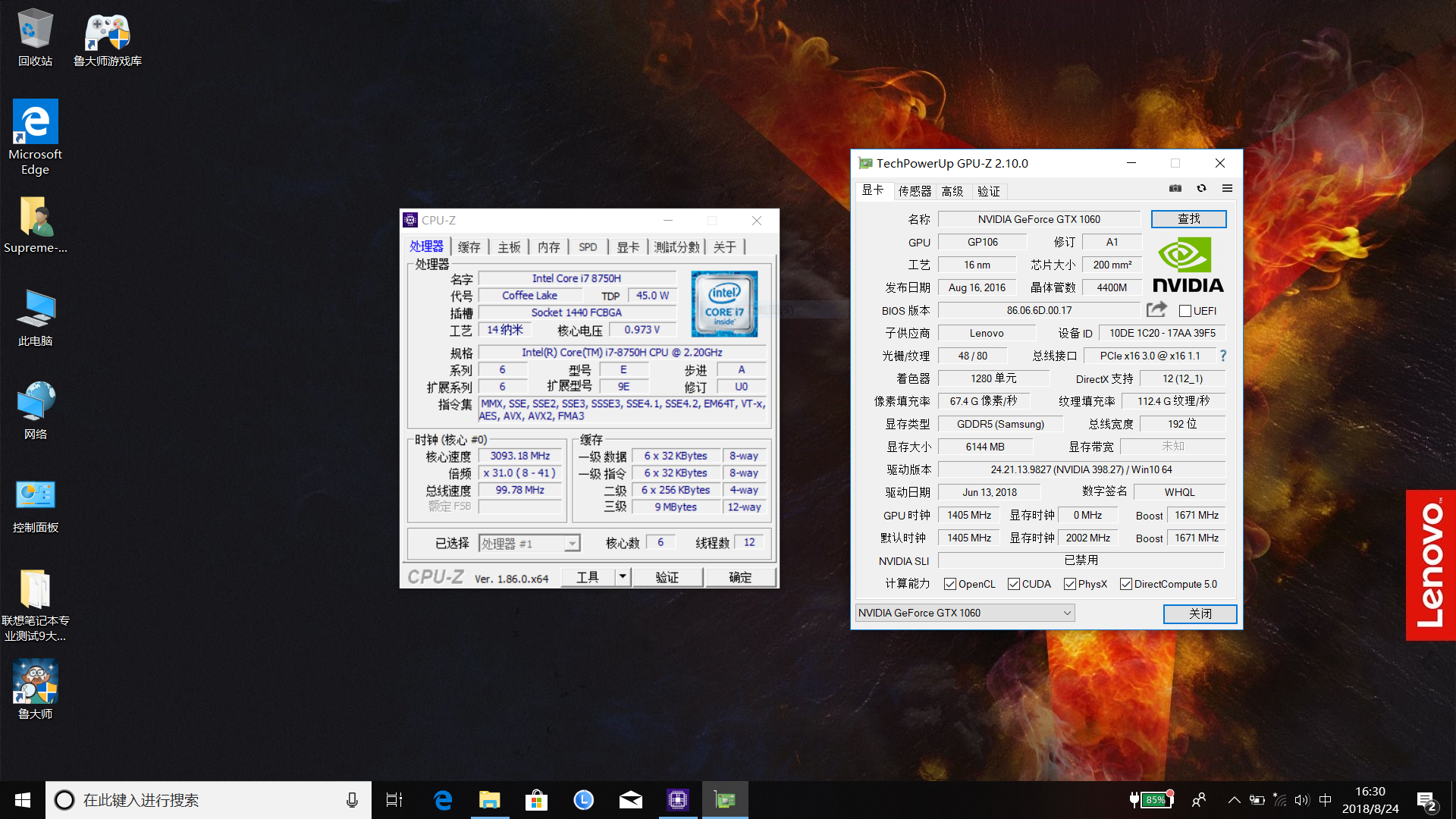Select 联想笔记本专业测试 folder icon
The height and width of the screenshot is (819, 1456).
point(35,605)
